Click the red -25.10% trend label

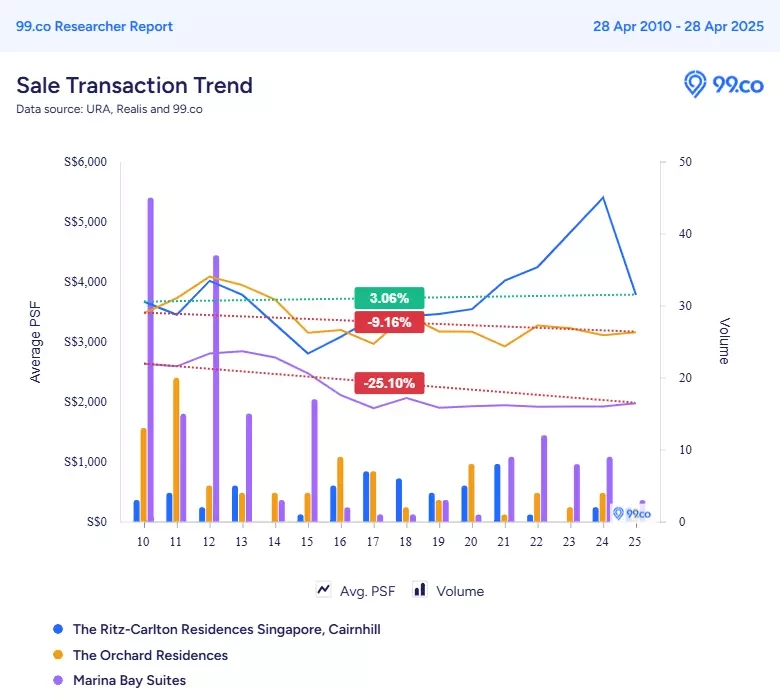390,383
